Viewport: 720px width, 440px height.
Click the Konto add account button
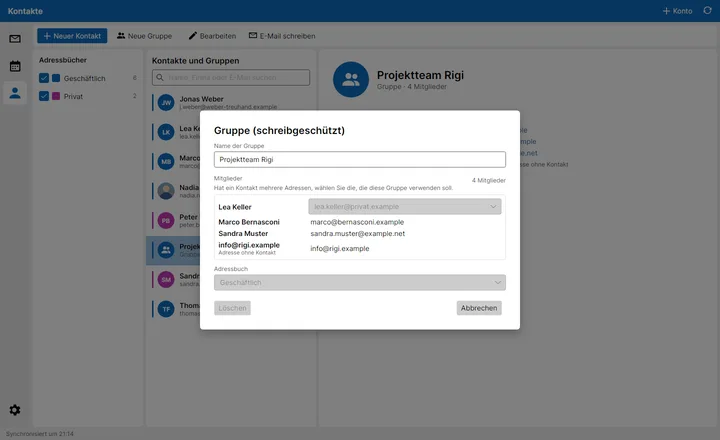pyautogui.click(x=677, y=11)
